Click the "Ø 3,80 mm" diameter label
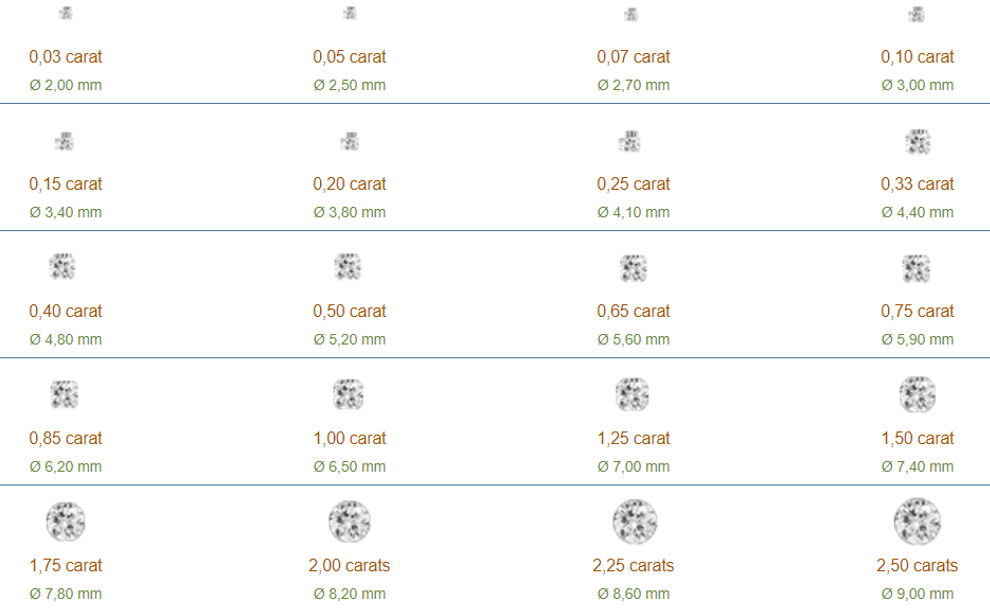The width and height of the screenshot is (990, 614). click(x=349, y=212)
